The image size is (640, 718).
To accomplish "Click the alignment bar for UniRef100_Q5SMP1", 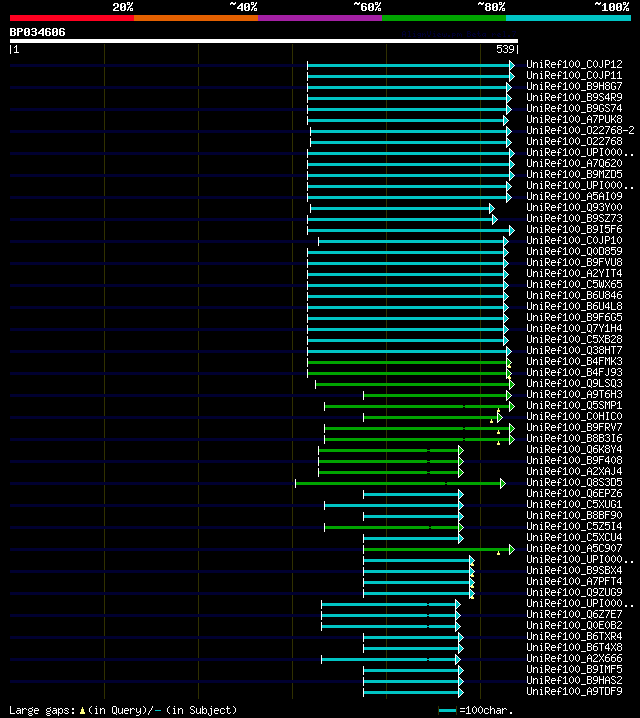I will (x=419, y=406).
